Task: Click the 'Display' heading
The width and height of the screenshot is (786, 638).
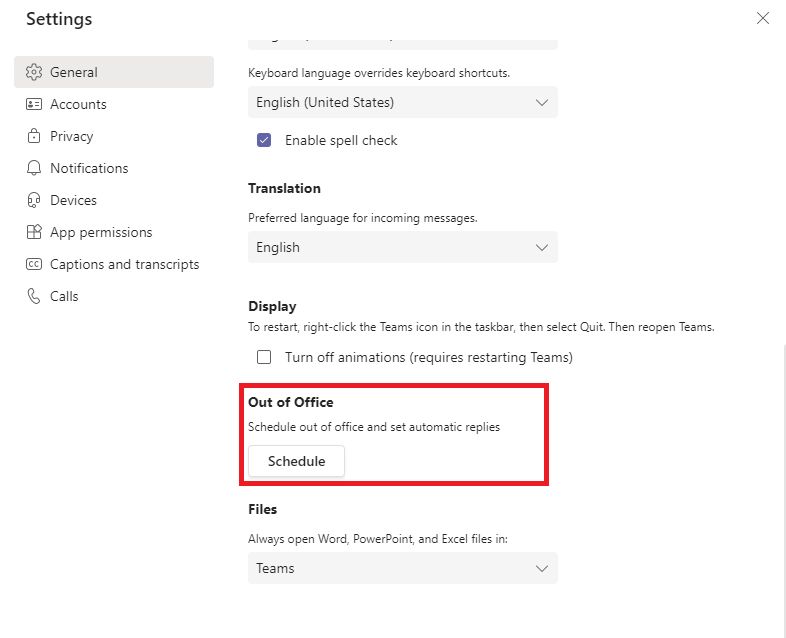Action: pos(272,306)
